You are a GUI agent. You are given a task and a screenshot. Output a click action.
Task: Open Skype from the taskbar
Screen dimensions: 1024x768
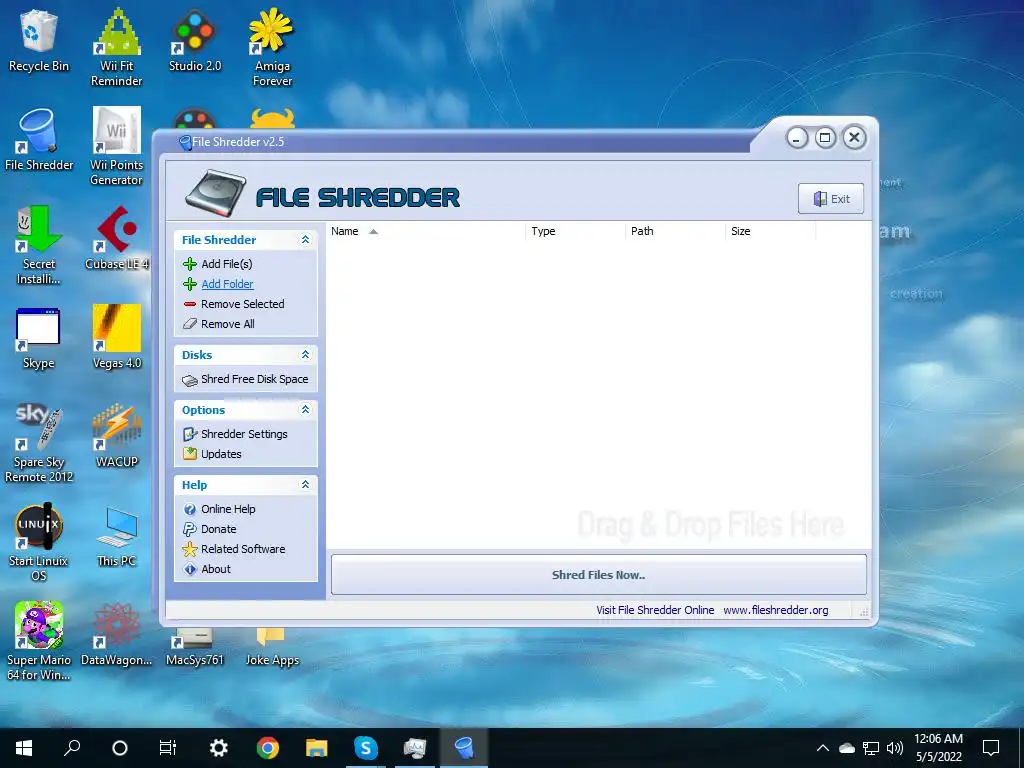(x=366, y=748)
